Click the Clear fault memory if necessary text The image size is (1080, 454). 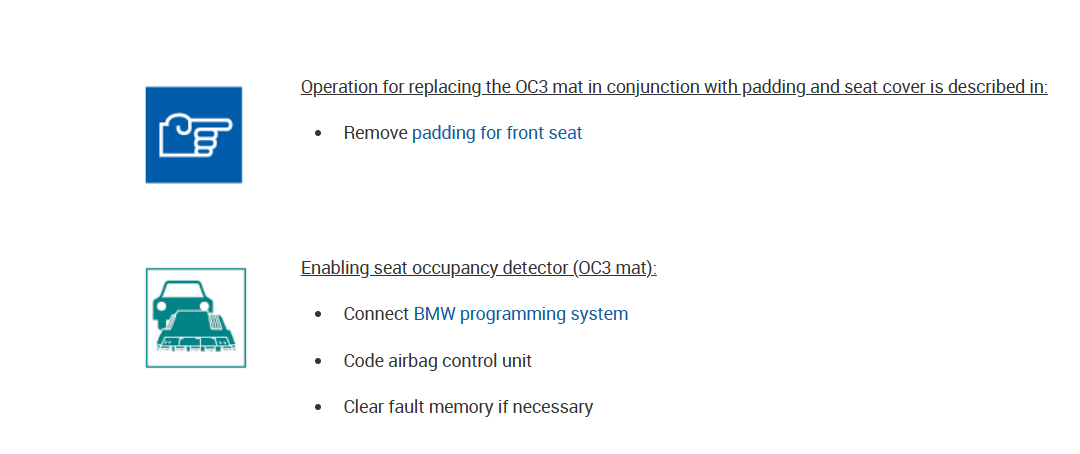tap(468, 407)
